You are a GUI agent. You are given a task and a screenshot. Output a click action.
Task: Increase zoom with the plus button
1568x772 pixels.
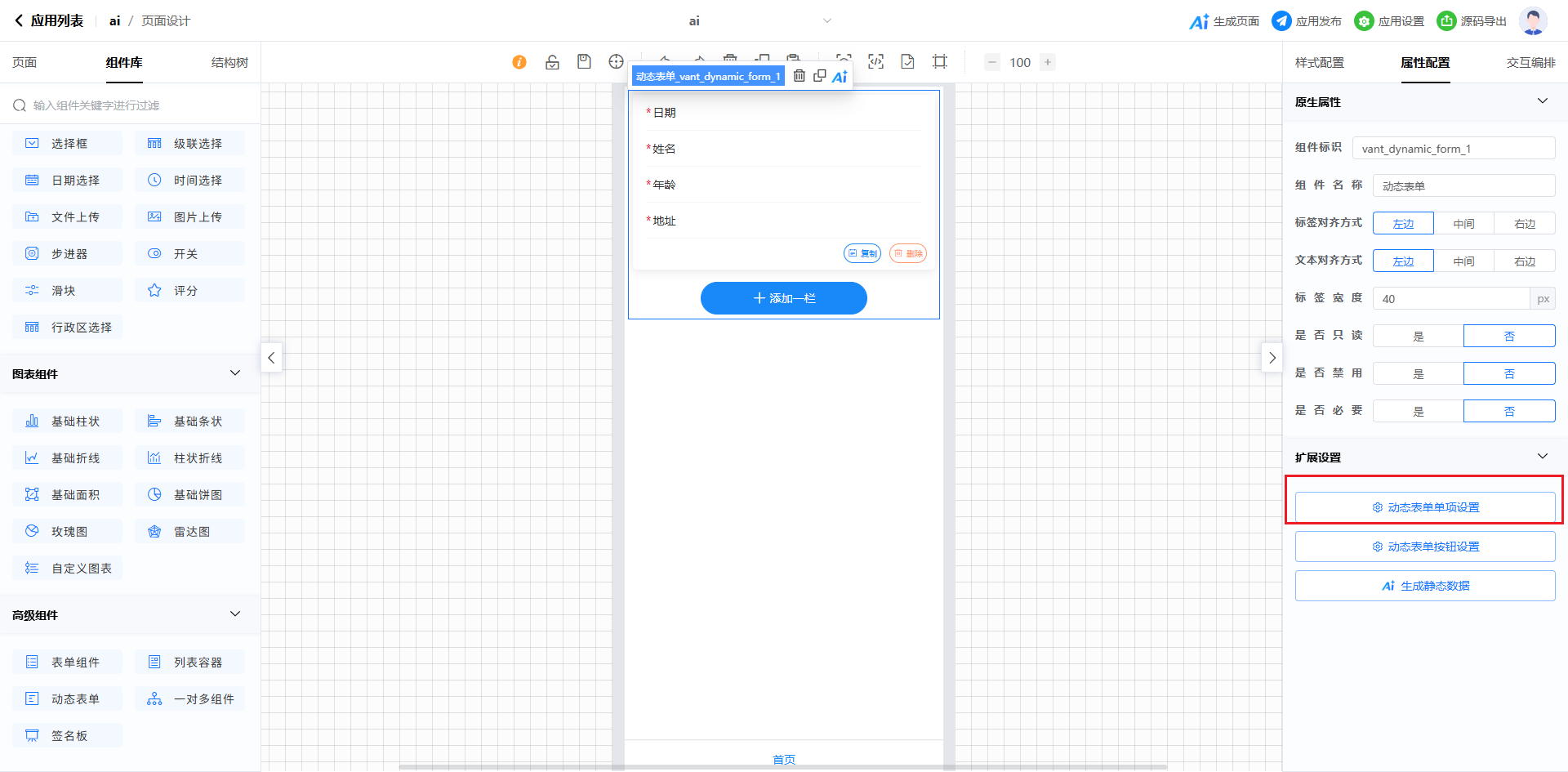(1048, 62)
